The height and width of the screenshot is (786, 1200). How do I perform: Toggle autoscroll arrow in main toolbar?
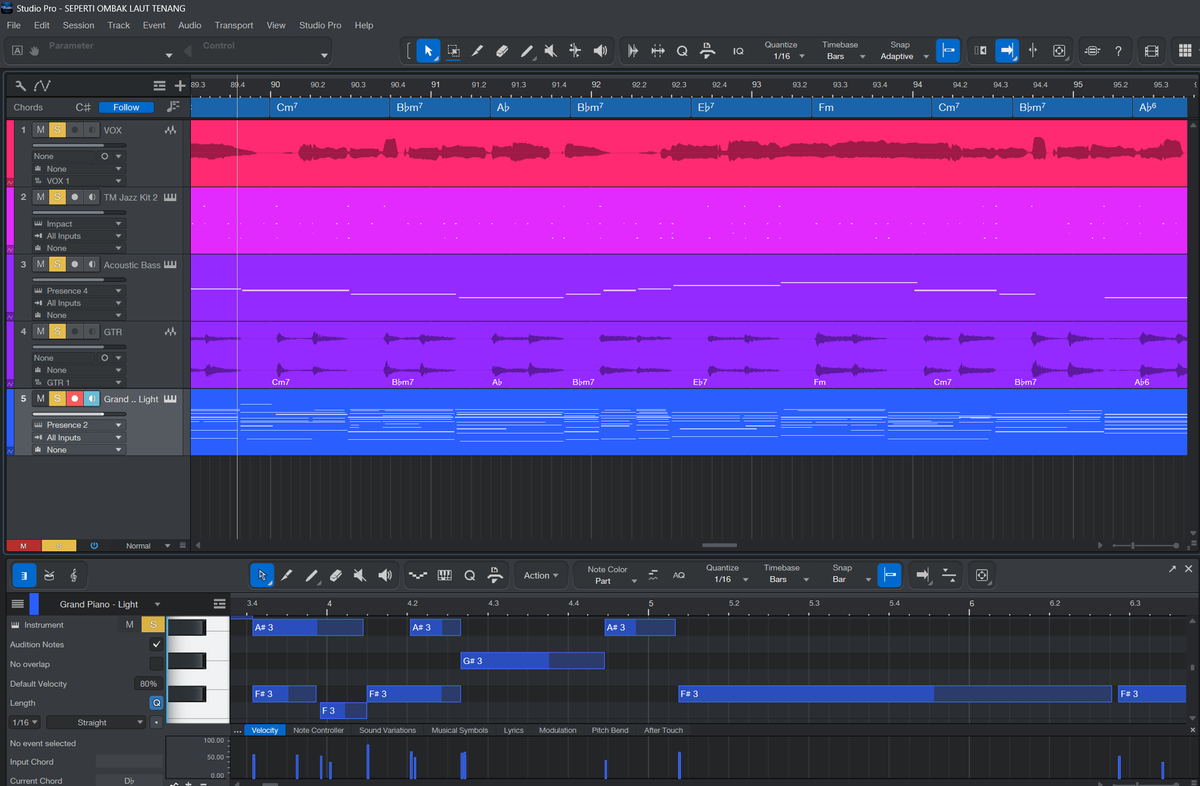click(x=1008, y=50)
